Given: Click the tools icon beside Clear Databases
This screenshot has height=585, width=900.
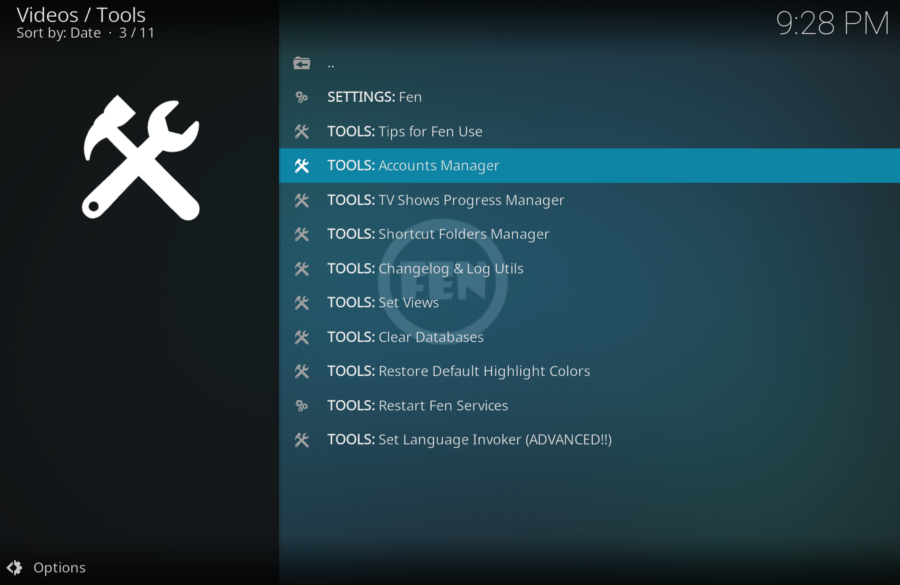Looking at the screenshot, I should (301, 337).
